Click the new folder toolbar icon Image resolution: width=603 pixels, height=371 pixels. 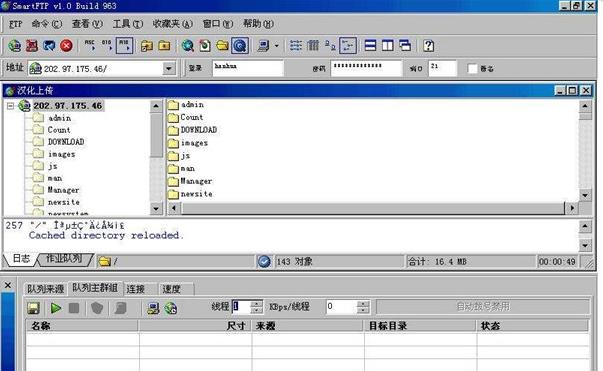tap(164, 46)
